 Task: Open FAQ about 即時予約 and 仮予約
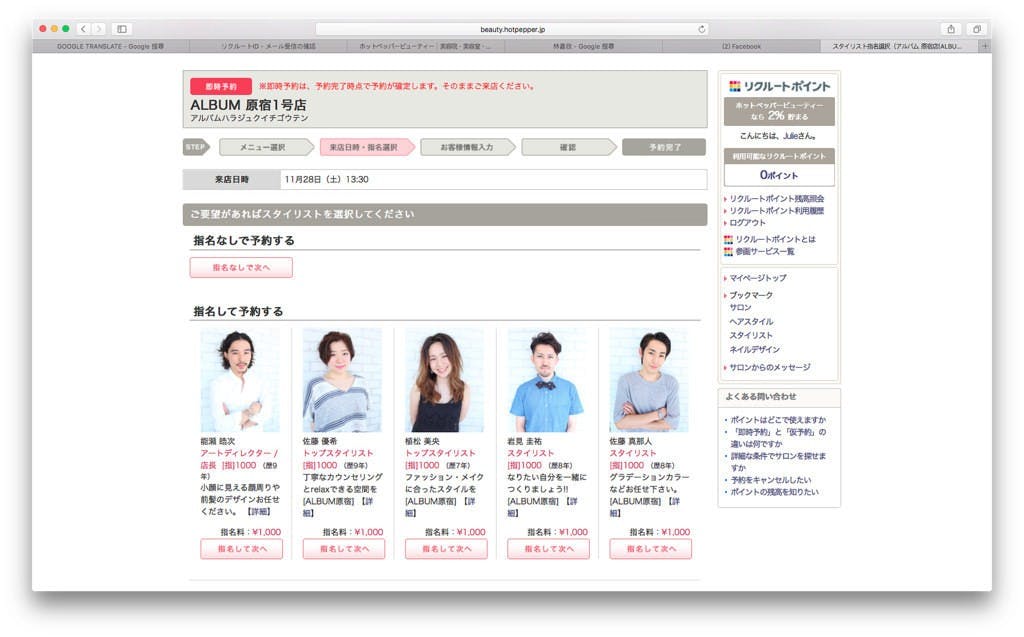[x=778, y=438]
